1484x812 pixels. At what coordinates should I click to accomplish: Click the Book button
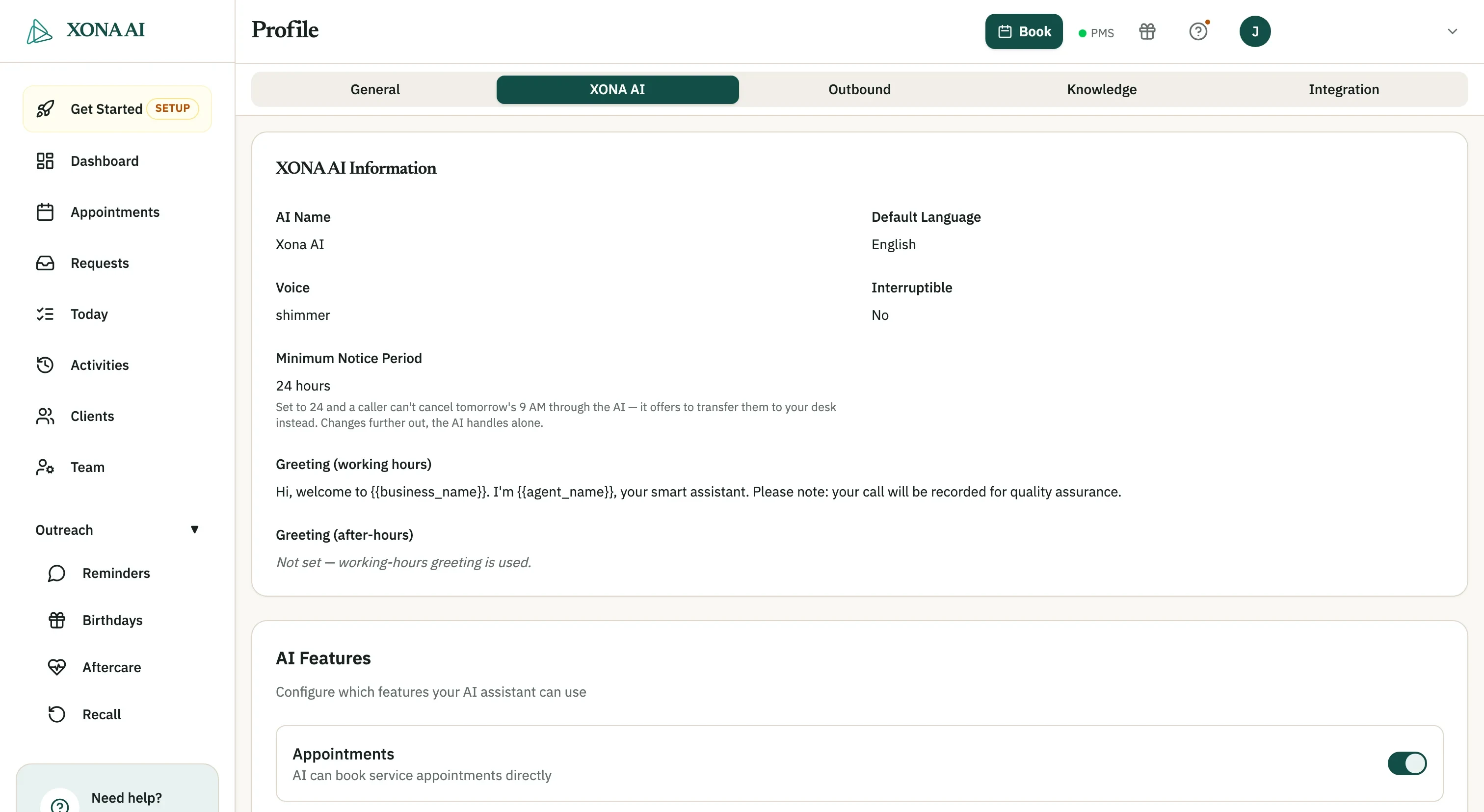point(1024,31)
